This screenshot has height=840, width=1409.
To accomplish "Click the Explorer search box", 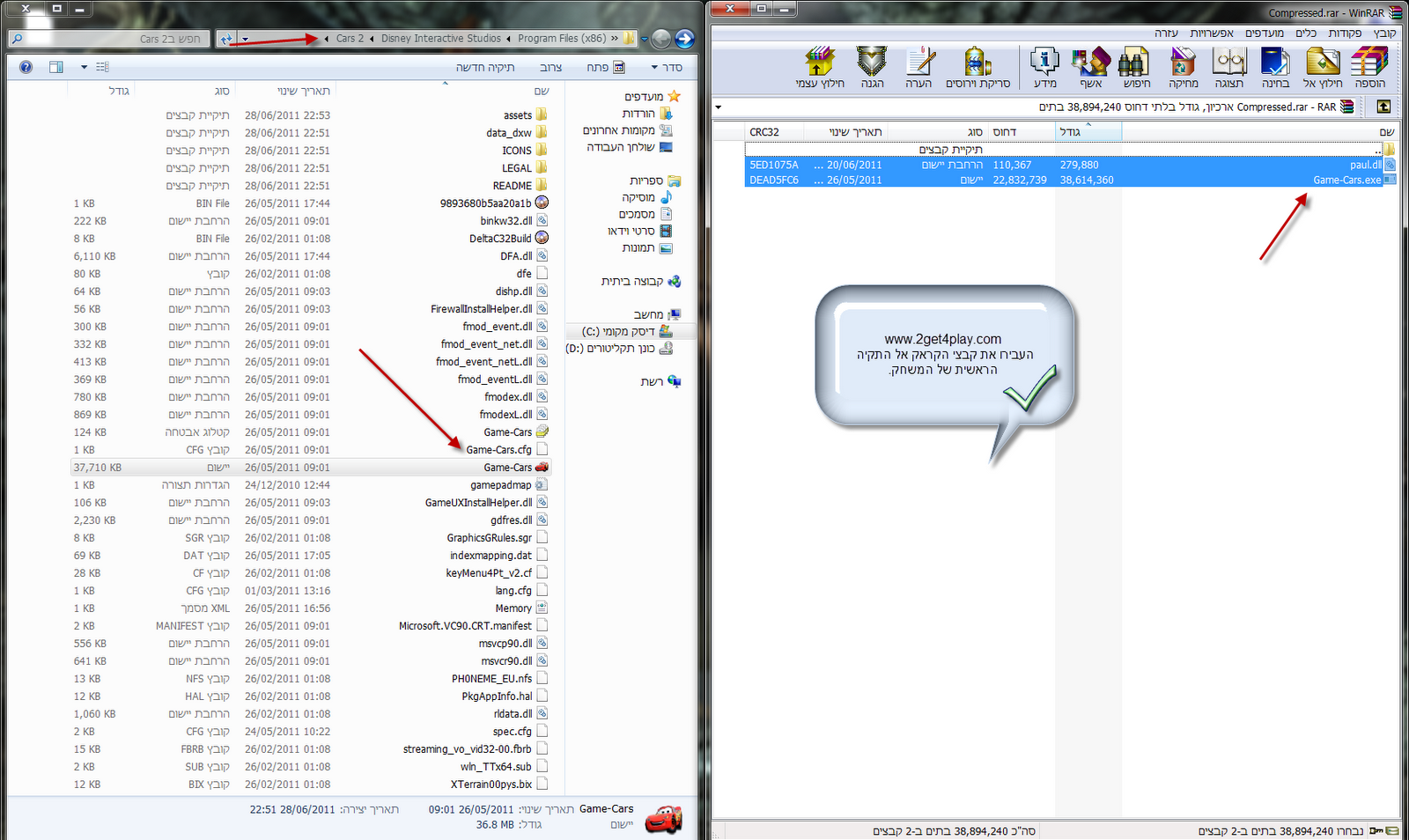I will coord(107,39).
